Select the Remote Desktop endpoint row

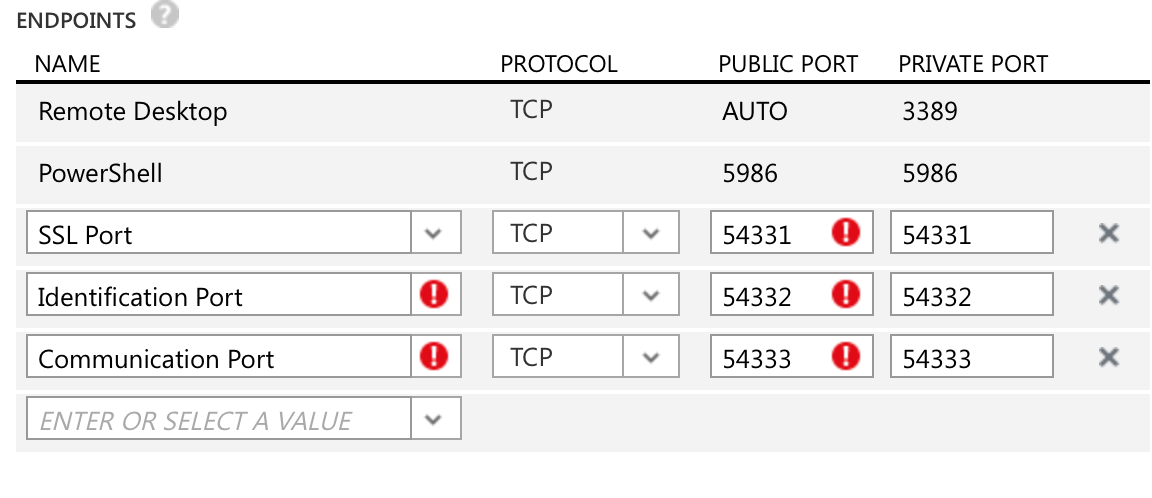583,112
